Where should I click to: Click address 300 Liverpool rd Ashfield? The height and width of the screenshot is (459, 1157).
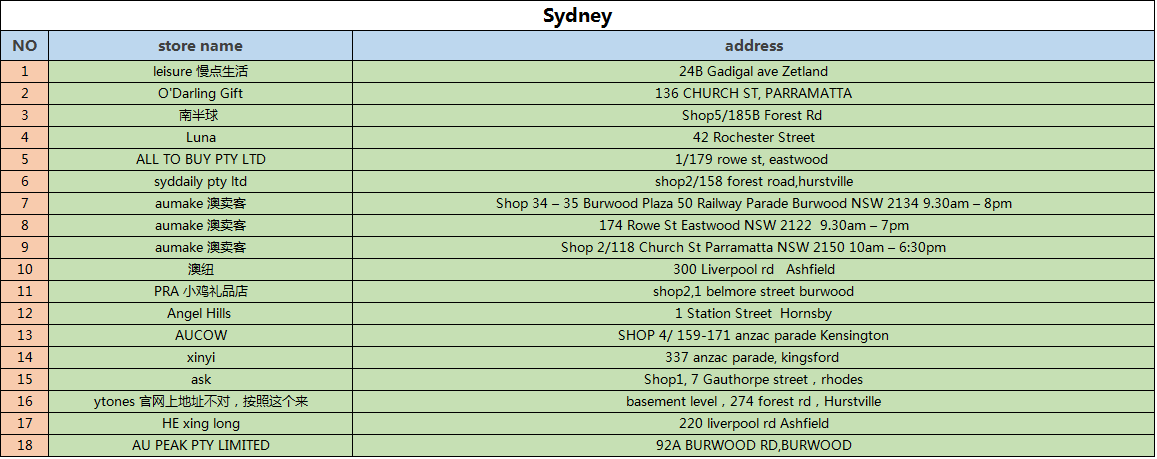(x=753, y=269)
